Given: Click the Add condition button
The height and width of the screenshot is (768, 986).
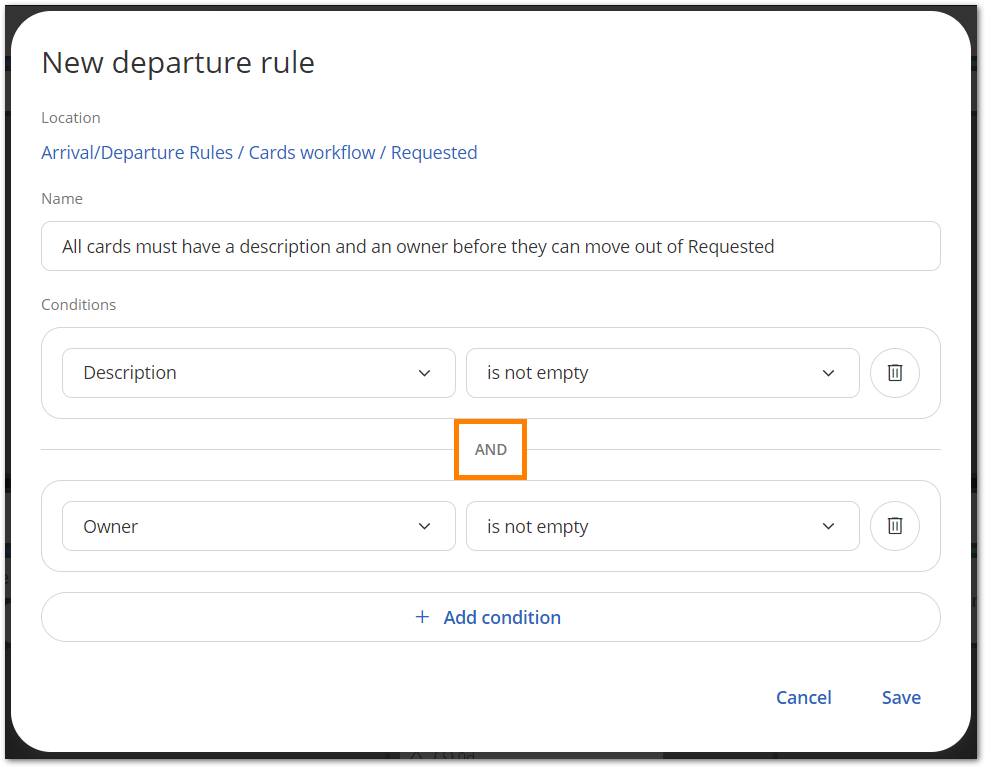Looking at the screenshot, I should click(490, 617).
